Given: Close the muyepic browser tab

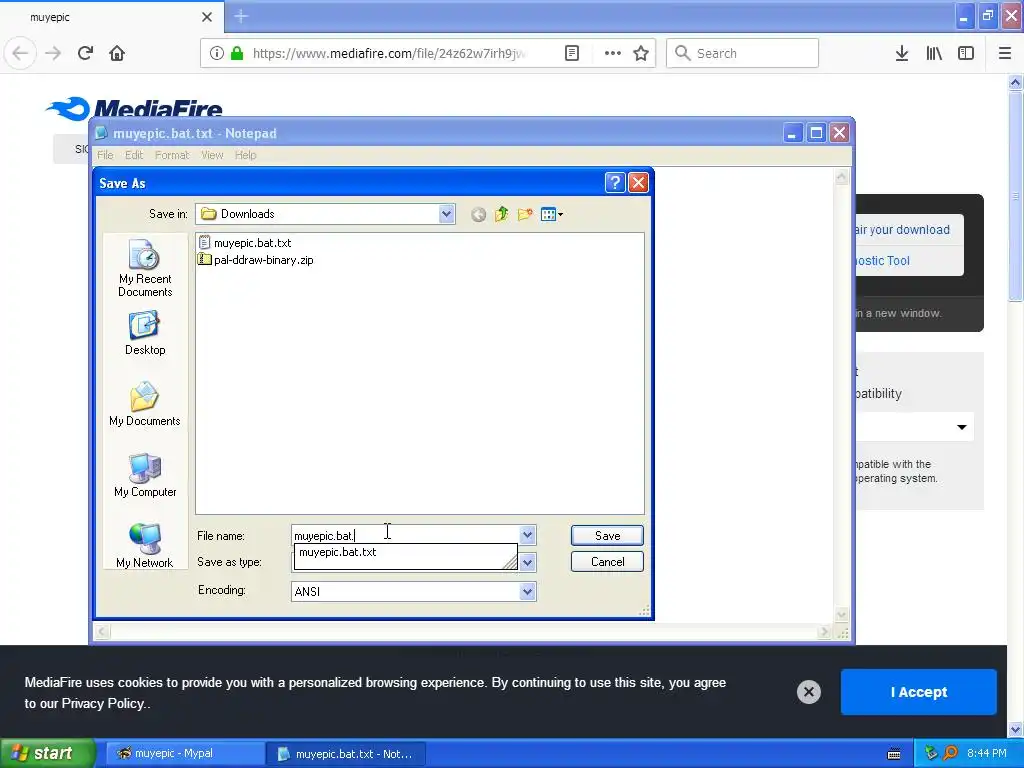Looking at the screenshot, I should [x=207, y=17].
